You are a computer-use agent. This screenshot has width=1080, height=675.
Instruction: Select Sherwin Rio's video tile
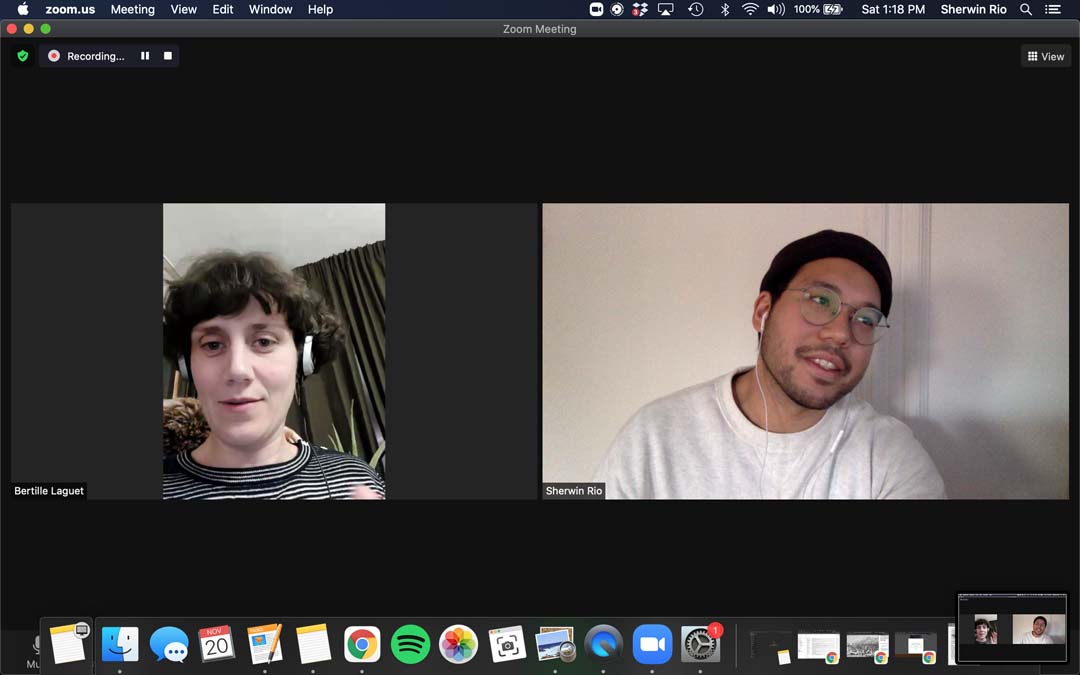806,351
